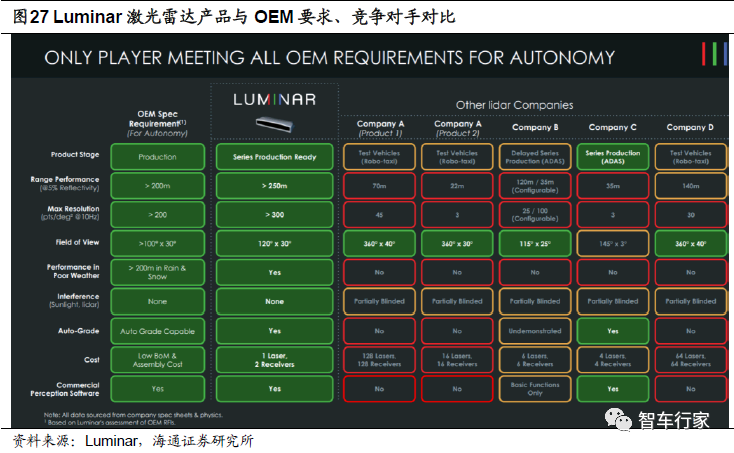Select the 'Company B' column header
Screen dimensions: 734x453
pos(535,127)
